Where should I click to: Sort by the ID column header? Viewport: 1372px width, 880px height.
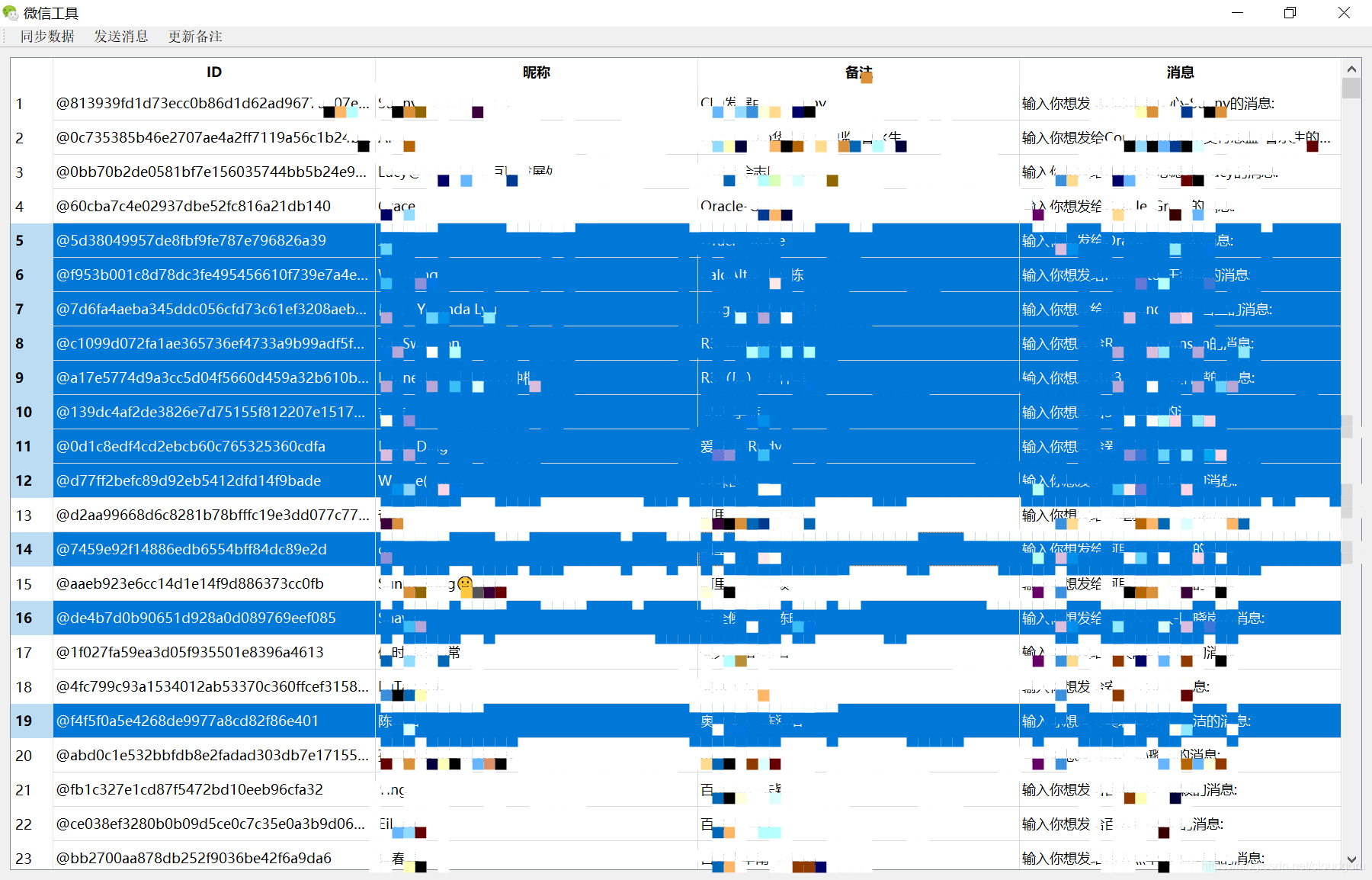pyautogui.click(x=214, y=72)
